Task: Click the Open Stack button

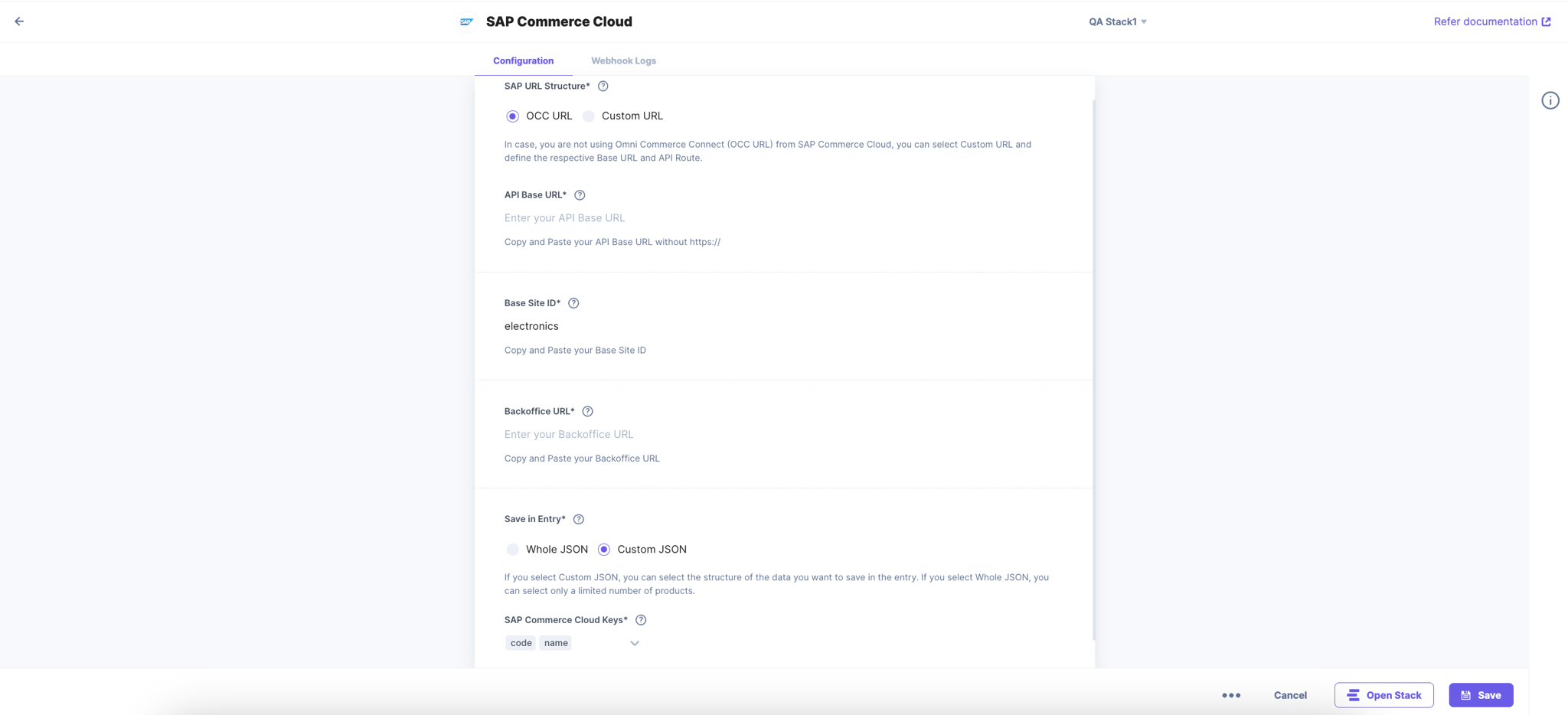Action: pyautogui.click(x=1383, y=695)
